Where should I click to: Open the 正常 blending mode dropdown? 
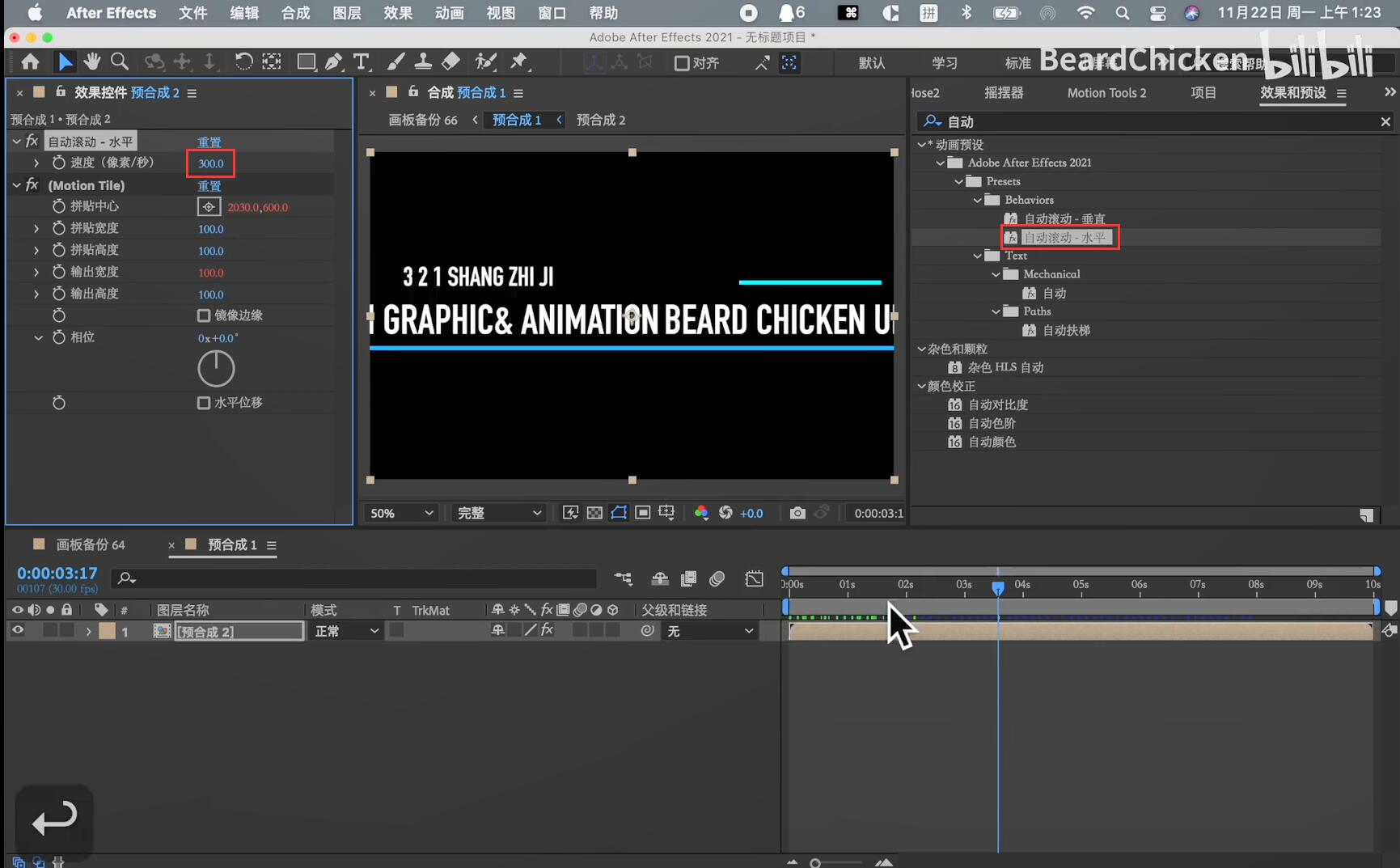point(346,631)
